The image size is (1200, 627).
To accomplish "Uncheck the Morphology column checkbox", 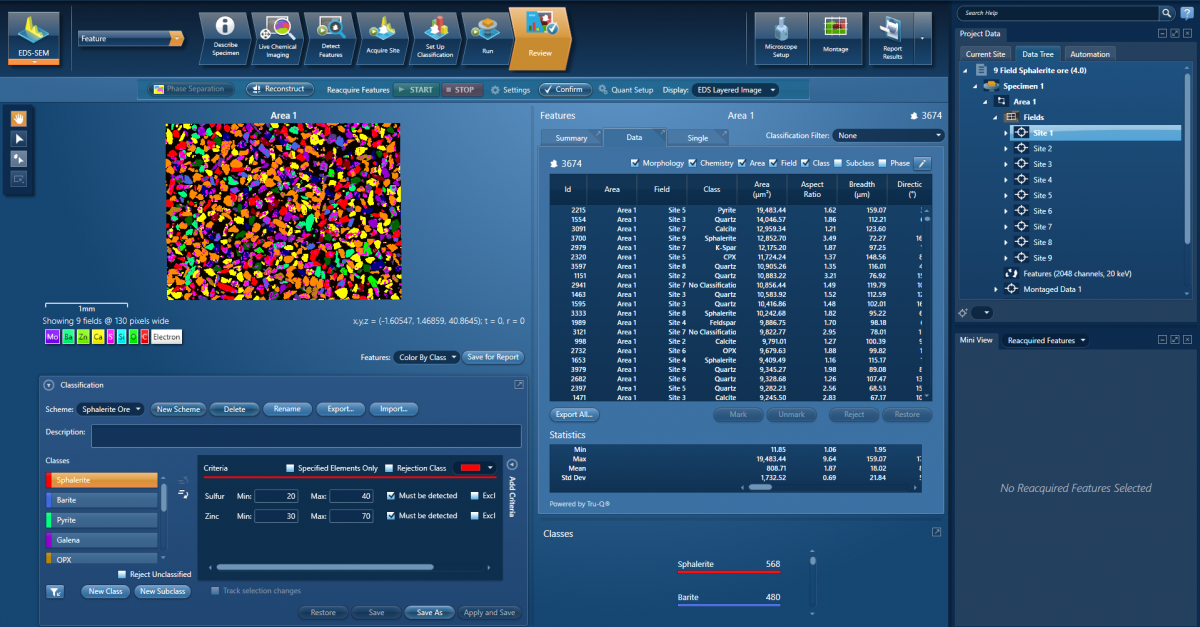I will (x=634, y=162).
